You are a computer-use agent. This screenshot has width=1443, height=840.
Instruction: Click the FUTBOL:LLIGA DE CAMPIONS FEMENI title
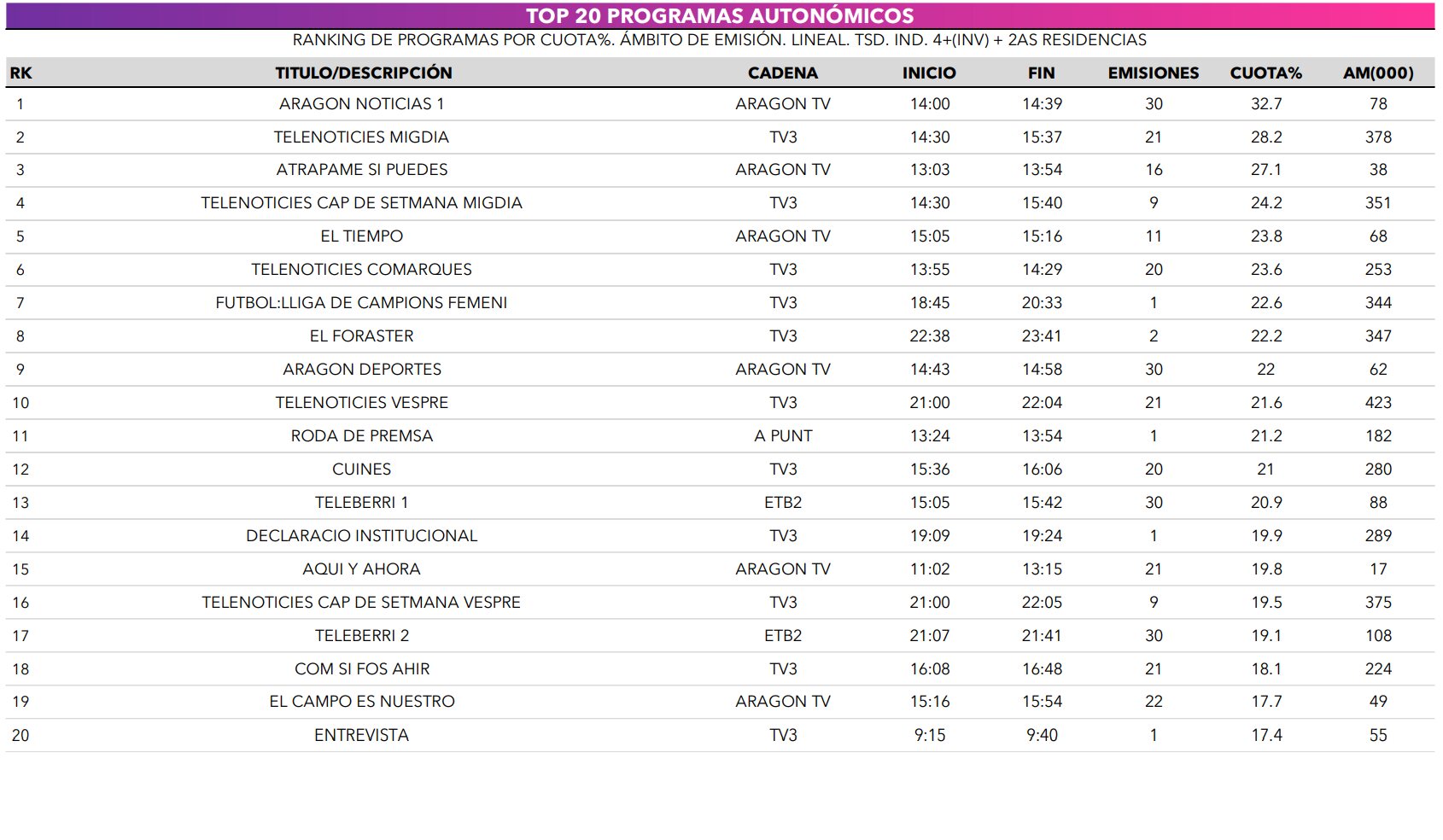[361, 303]
